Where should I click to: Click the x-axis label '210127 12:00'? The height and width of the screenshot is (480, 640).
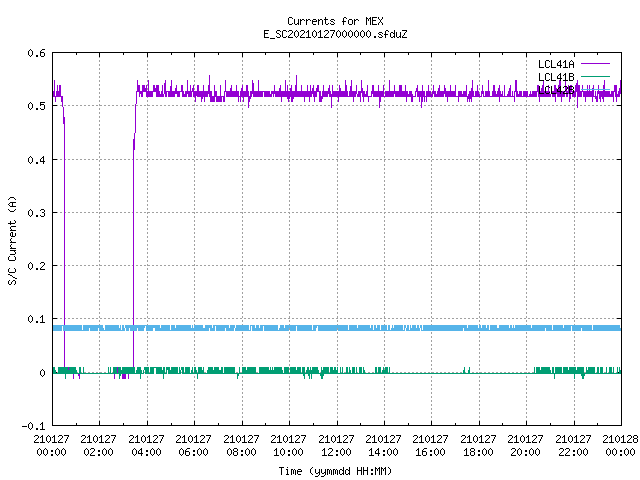click(x=336, y=446)
